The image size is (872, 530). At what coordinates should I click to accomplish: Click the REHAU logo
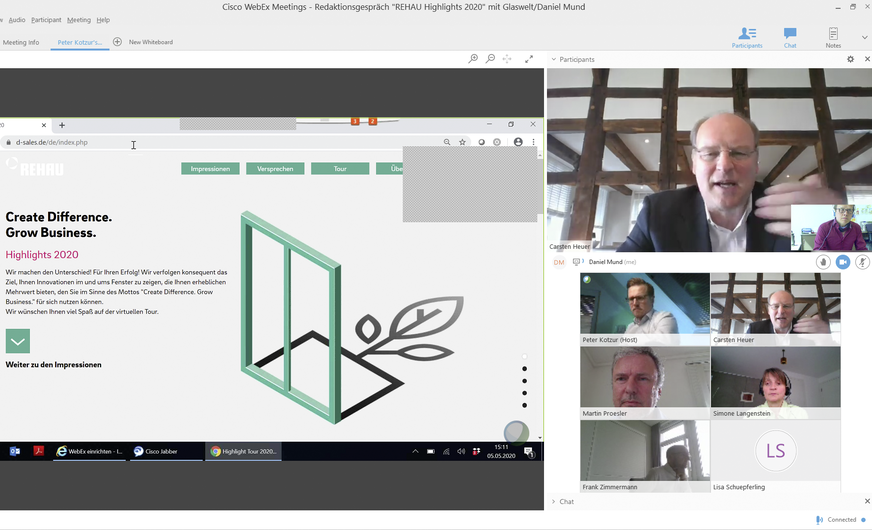pyautogui.click(x=35, y=167)
